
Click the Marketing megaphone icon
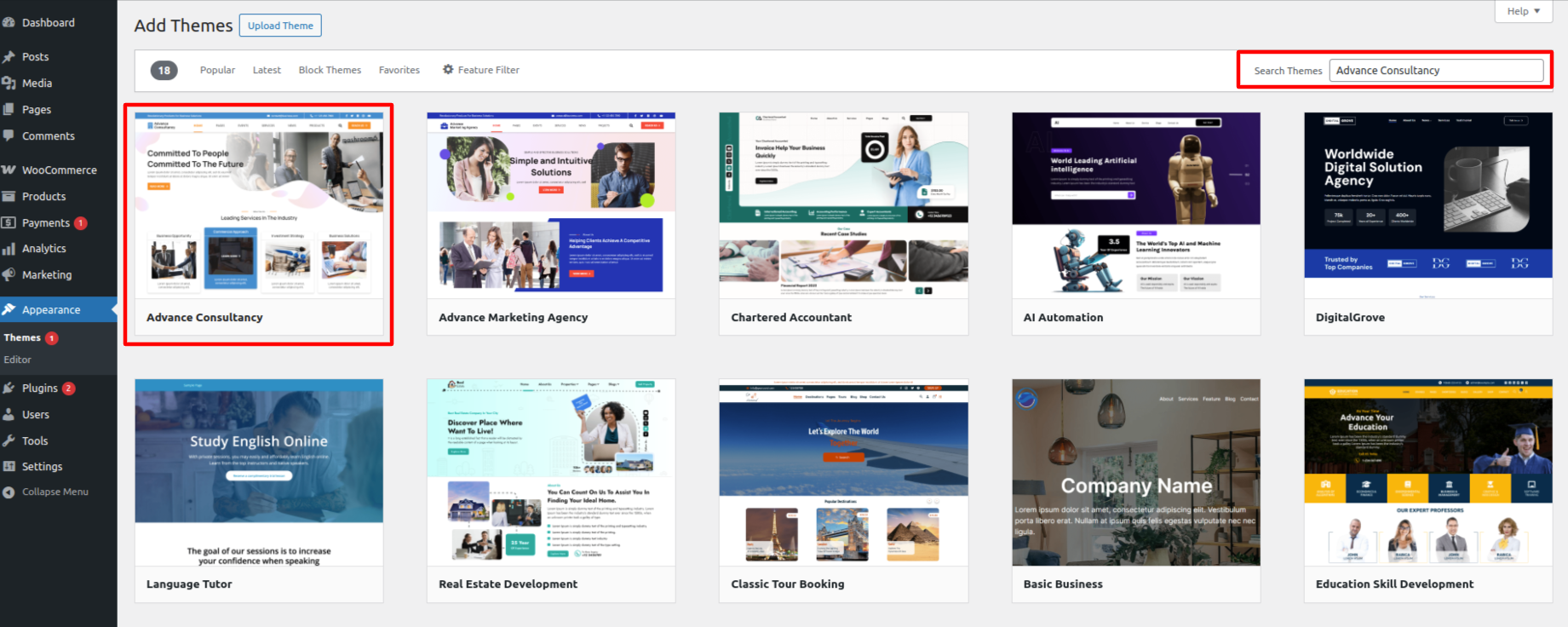pyautogui.click(x=9, y=275)
